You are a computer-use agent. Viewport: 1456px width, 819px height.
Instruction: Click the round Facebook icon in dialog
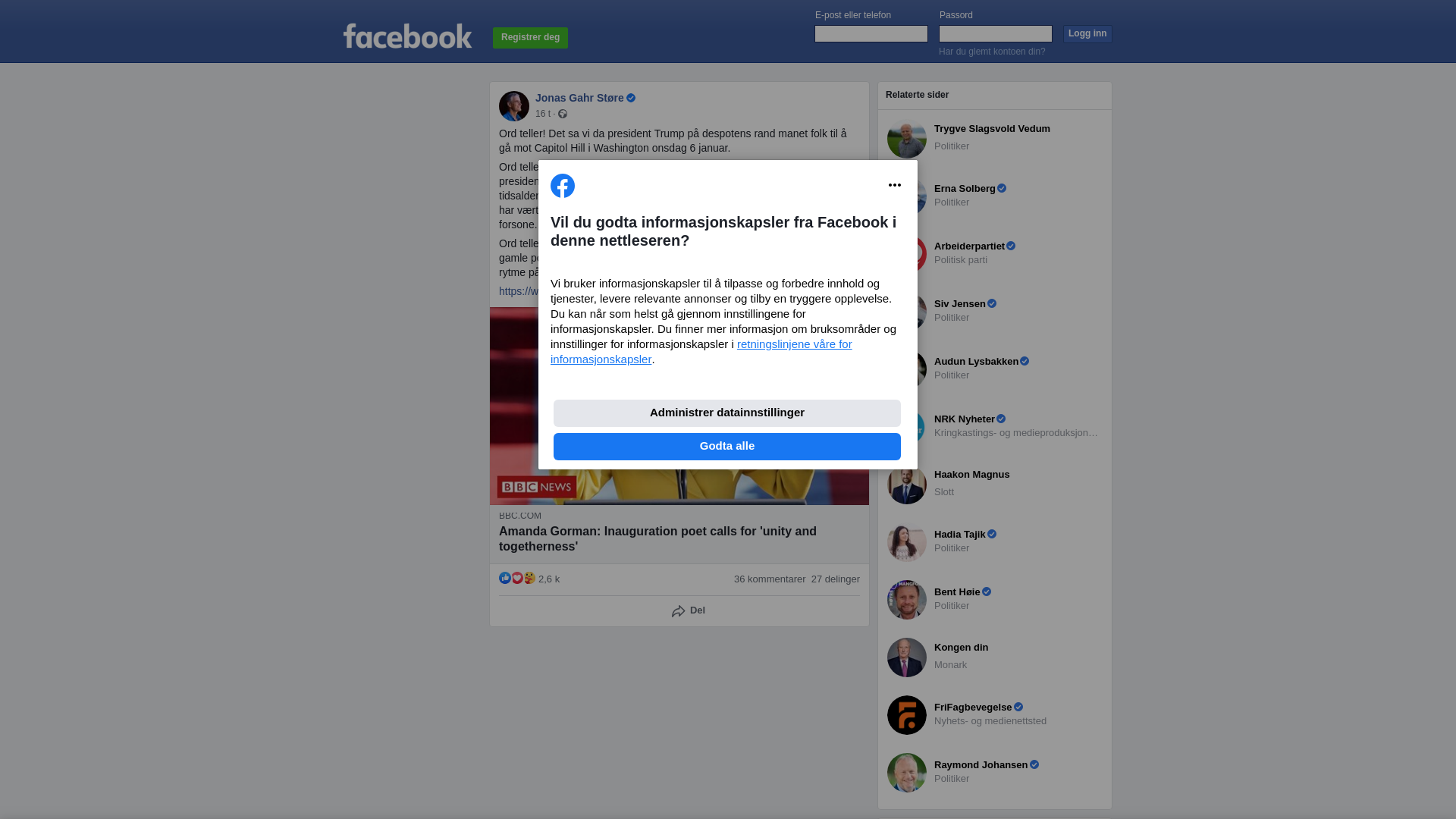click(563, 186)
